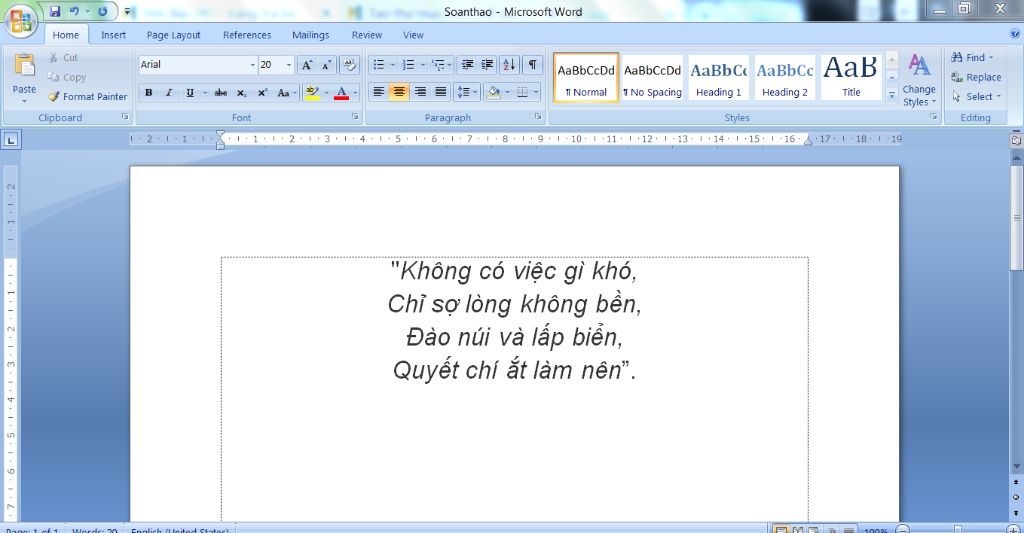
Task: Click the Word Help question mark
Action: tap(1015, 34)
